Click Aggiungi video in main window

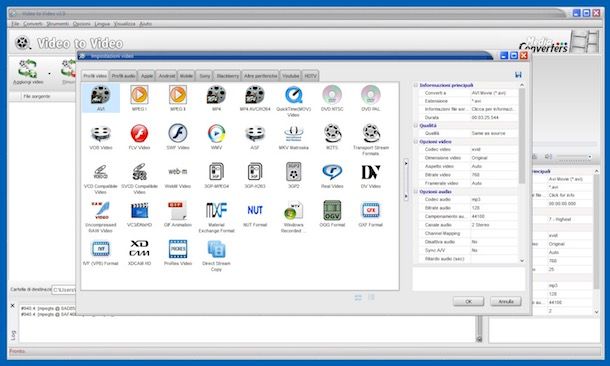tap(28, 72)
